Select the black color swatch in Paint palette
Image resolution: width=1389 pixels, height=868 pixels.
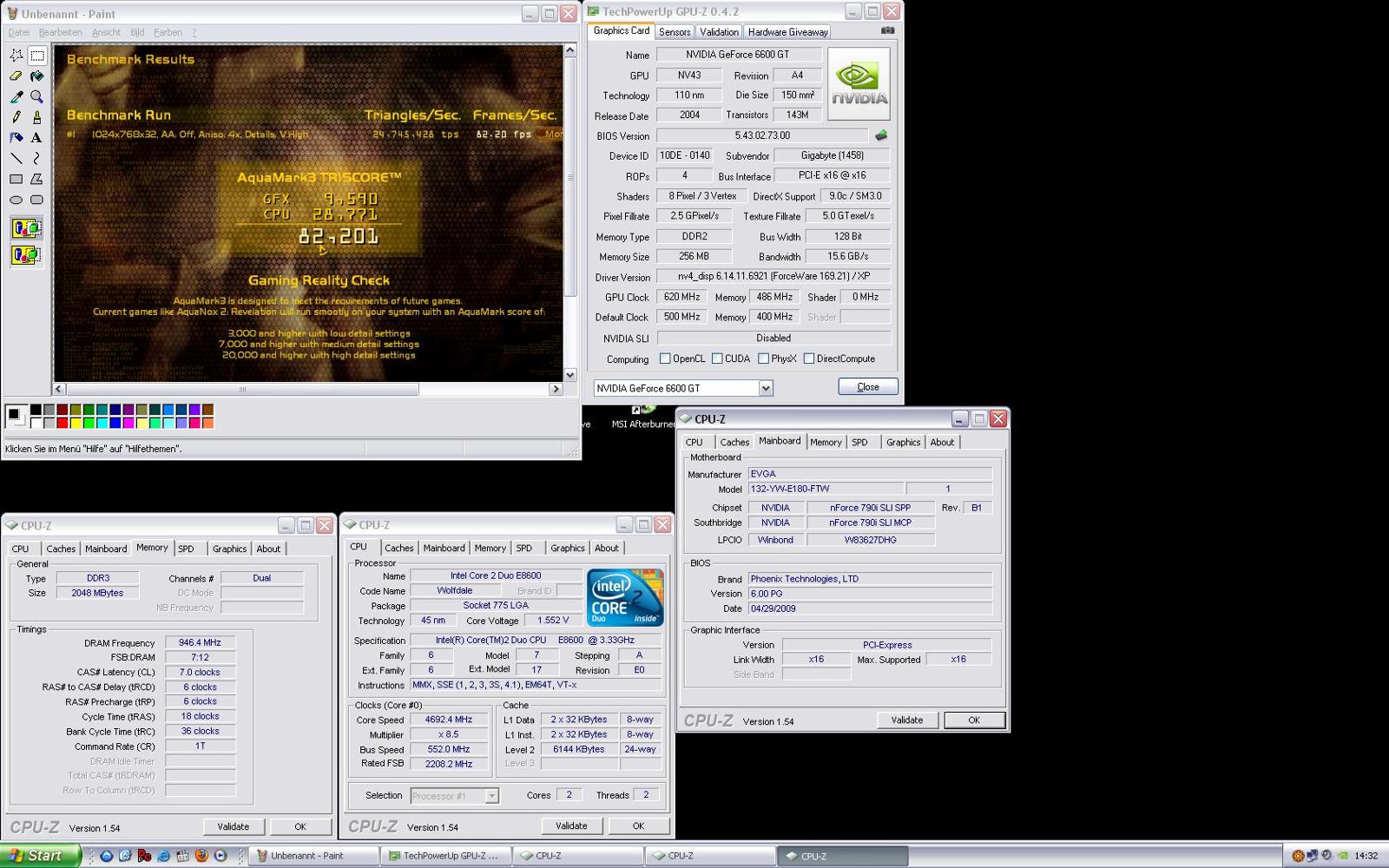[x=36, y=410]
